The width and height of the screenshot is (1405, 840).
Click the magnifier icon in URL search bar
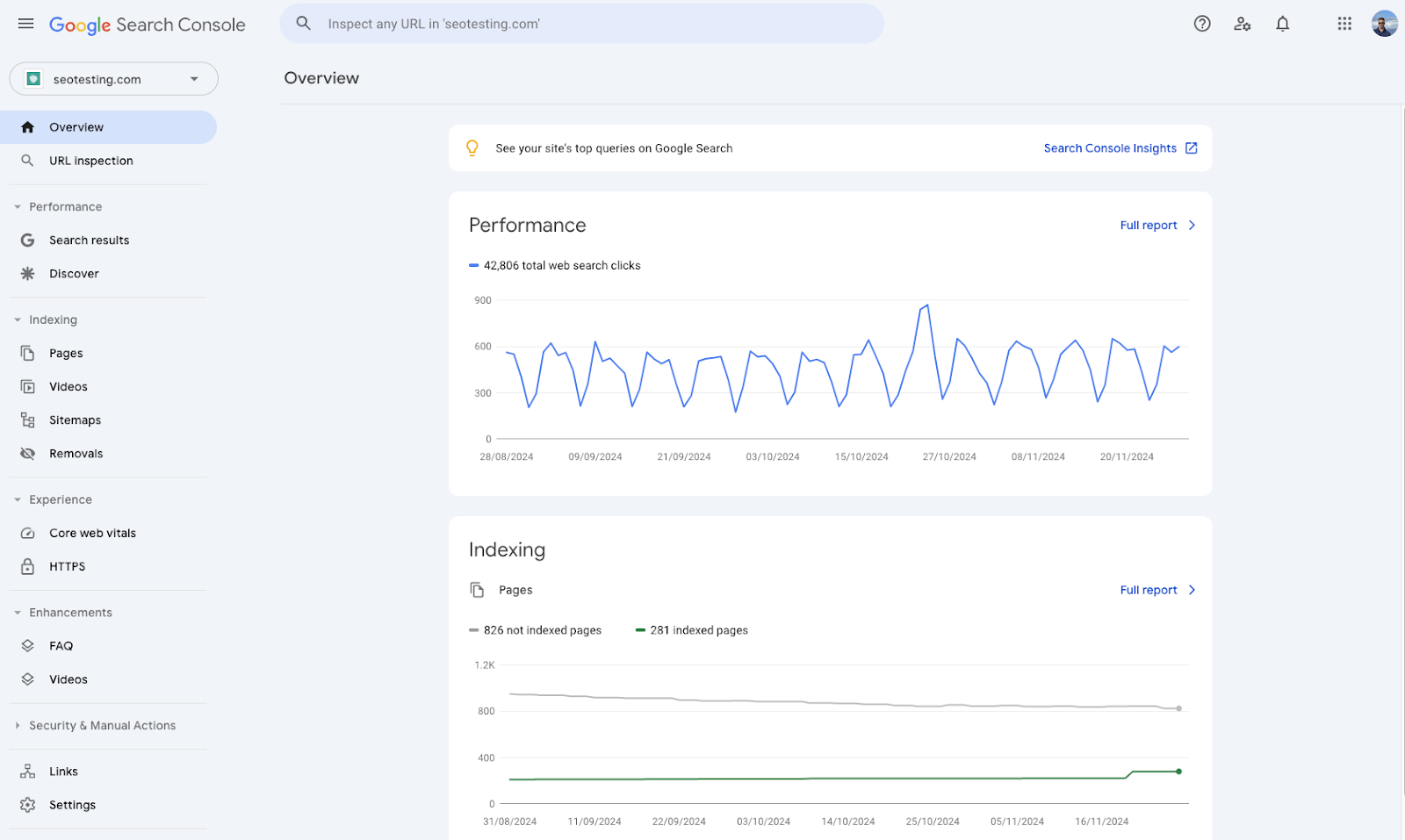(x=304, y=24)
